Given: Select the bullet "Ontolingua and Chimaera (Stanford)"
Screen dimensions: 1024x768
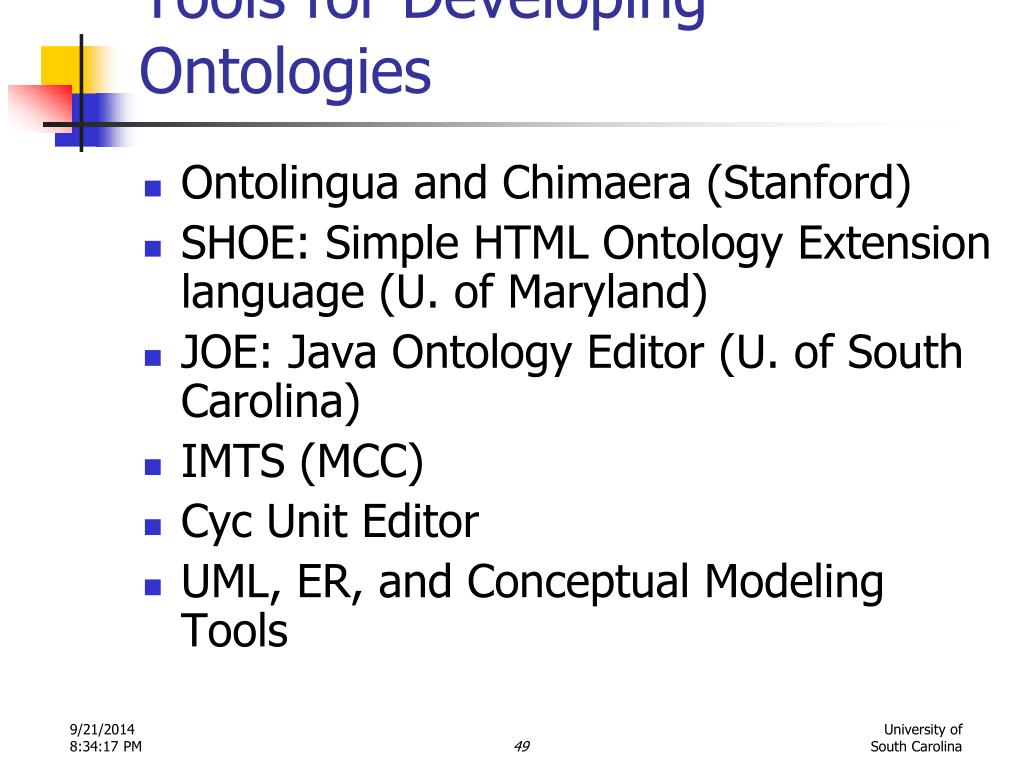Looking at the screenshot, I should [546, 184].
